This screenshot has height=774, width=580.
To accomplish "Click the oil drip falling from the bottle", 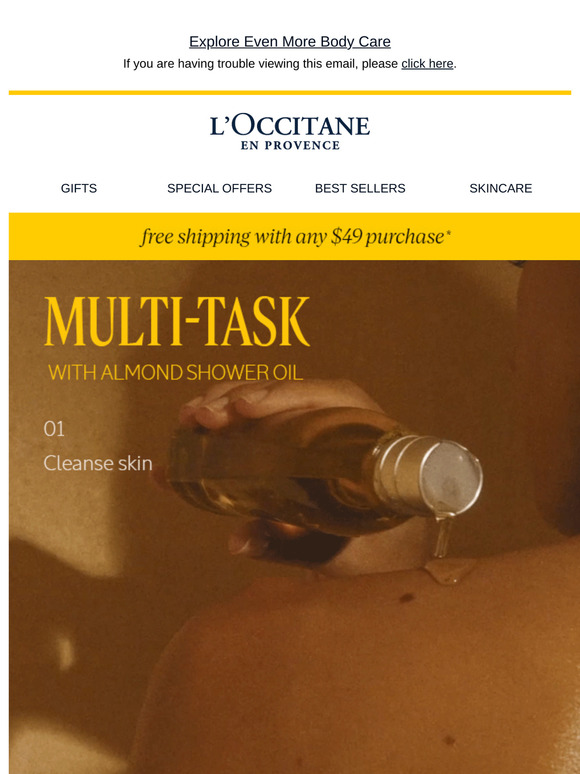I will (x=443, y=538).
